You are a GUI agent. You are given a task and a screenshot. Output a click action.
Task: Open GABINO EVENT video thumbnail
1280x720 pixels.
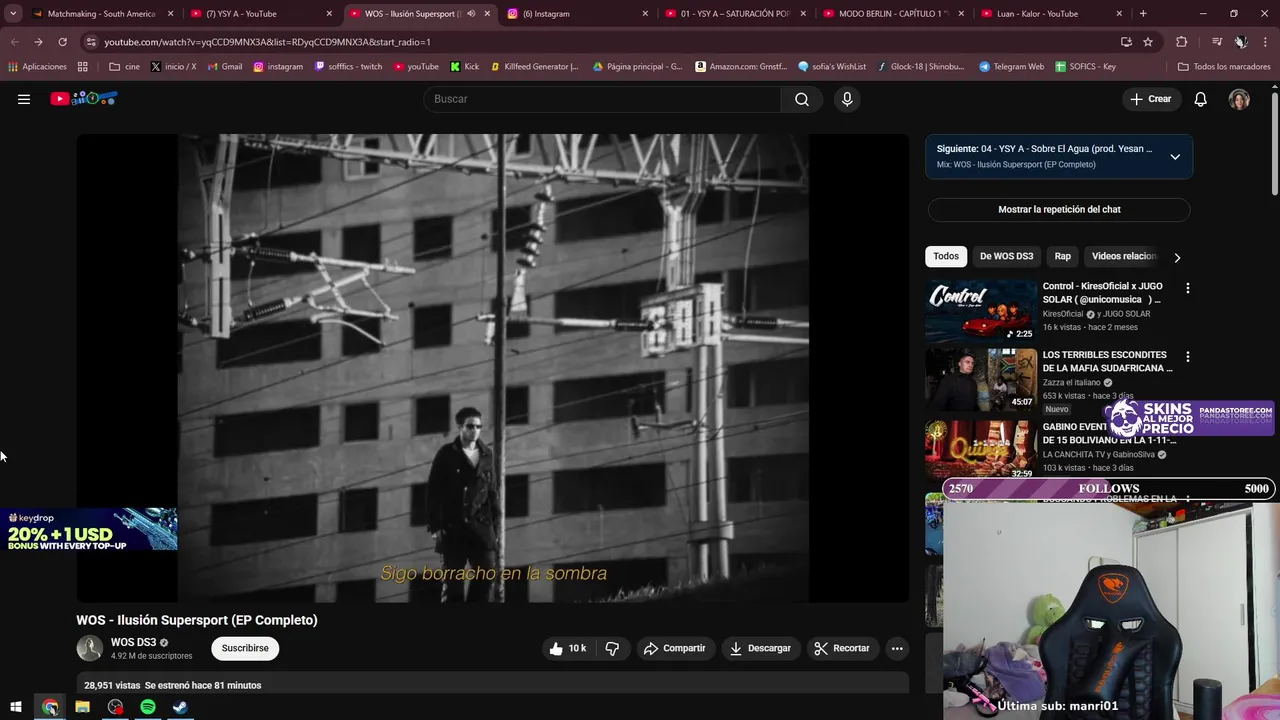tap(981, 448)
